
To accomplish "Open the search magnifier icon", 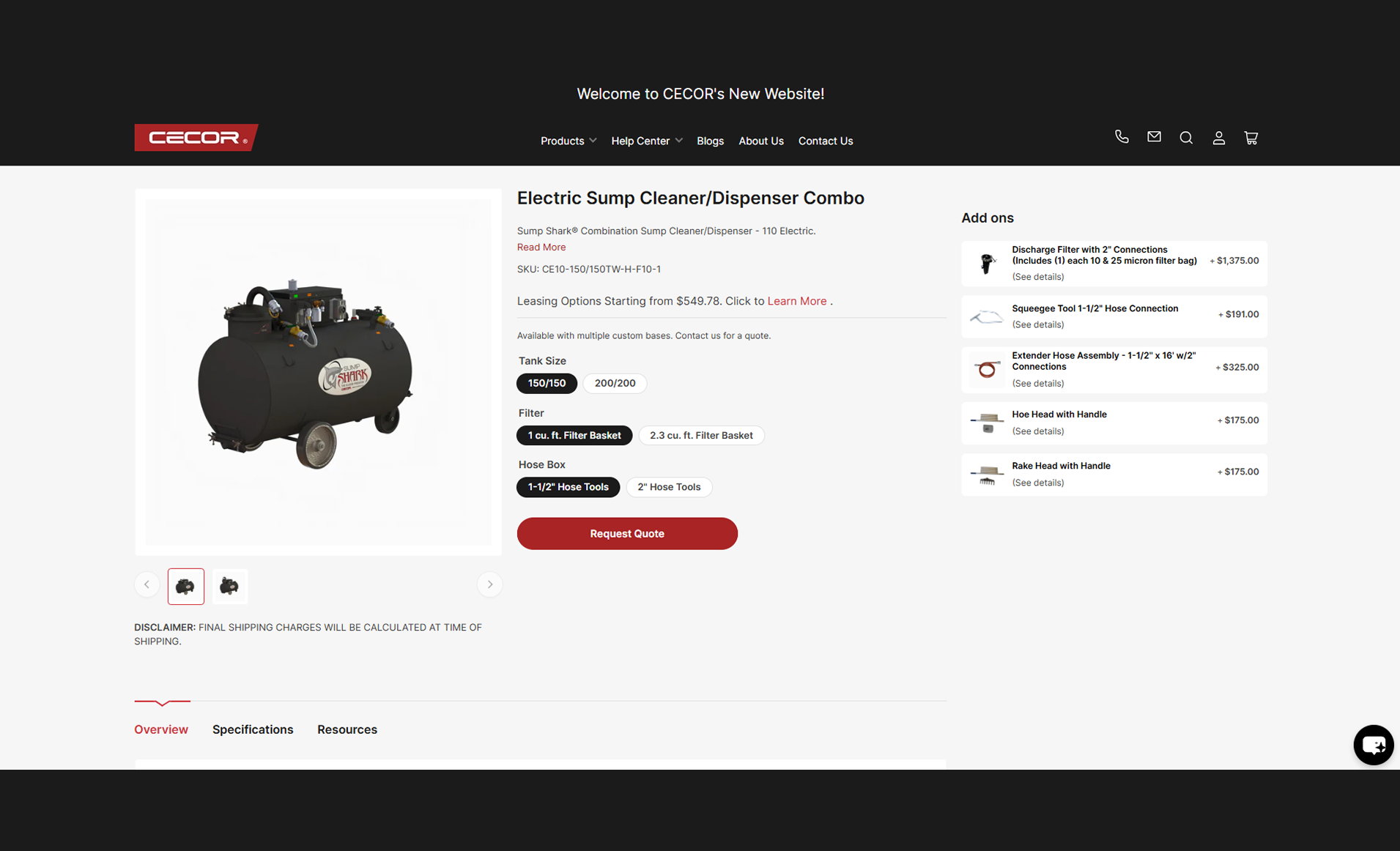I will 1186,138.
